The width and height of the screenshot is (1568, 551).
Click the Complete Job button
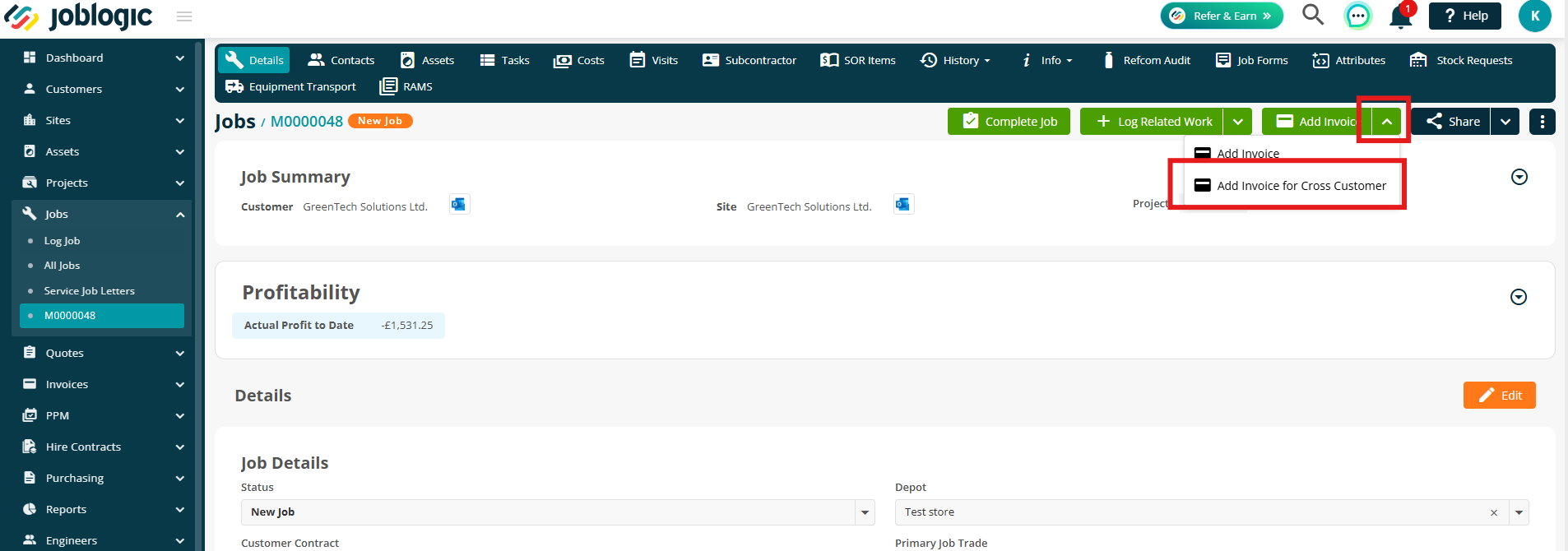1009,122
